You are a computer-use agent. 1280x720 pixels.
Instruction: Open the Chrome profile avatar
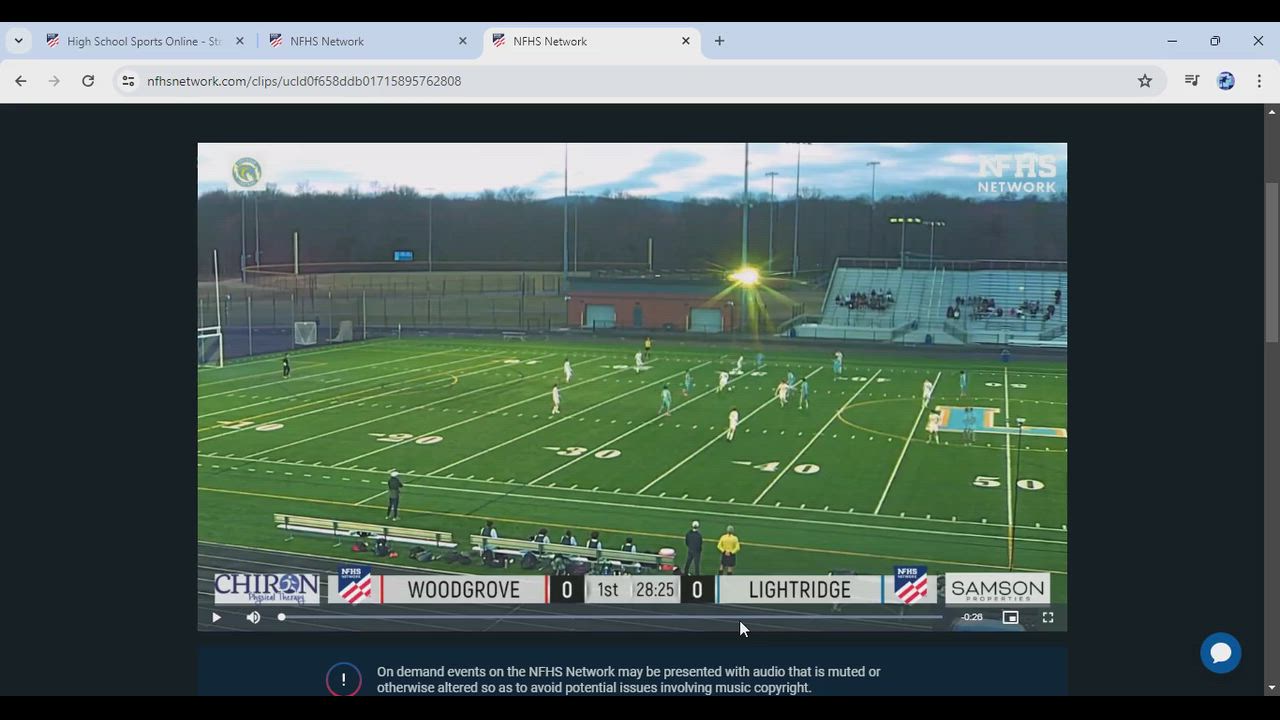coord(1225,81)
